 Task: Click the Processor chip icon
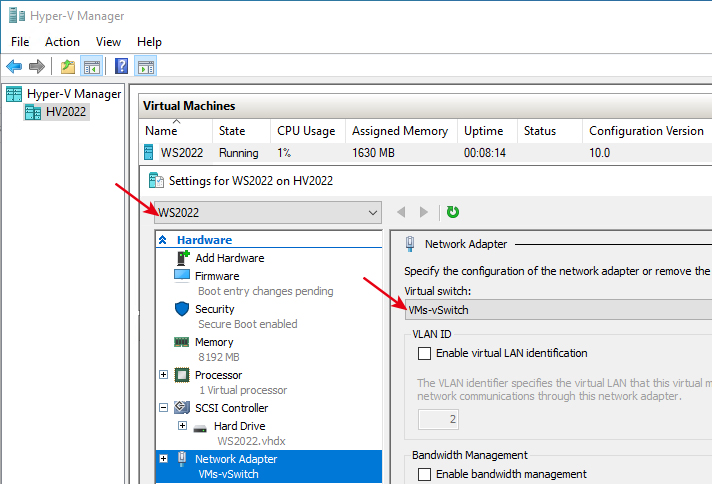click(x=182, y=375)
